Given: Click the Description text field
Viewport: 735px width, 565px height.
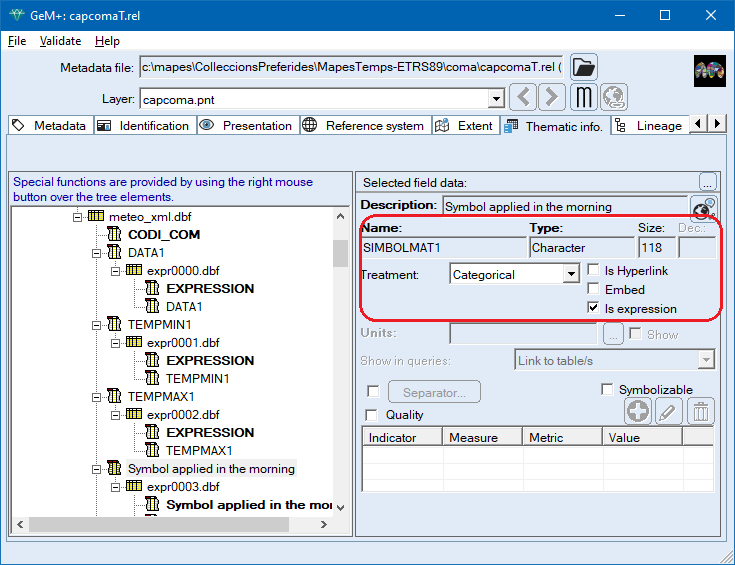Looking at the screenshot, I should [564, 207].
